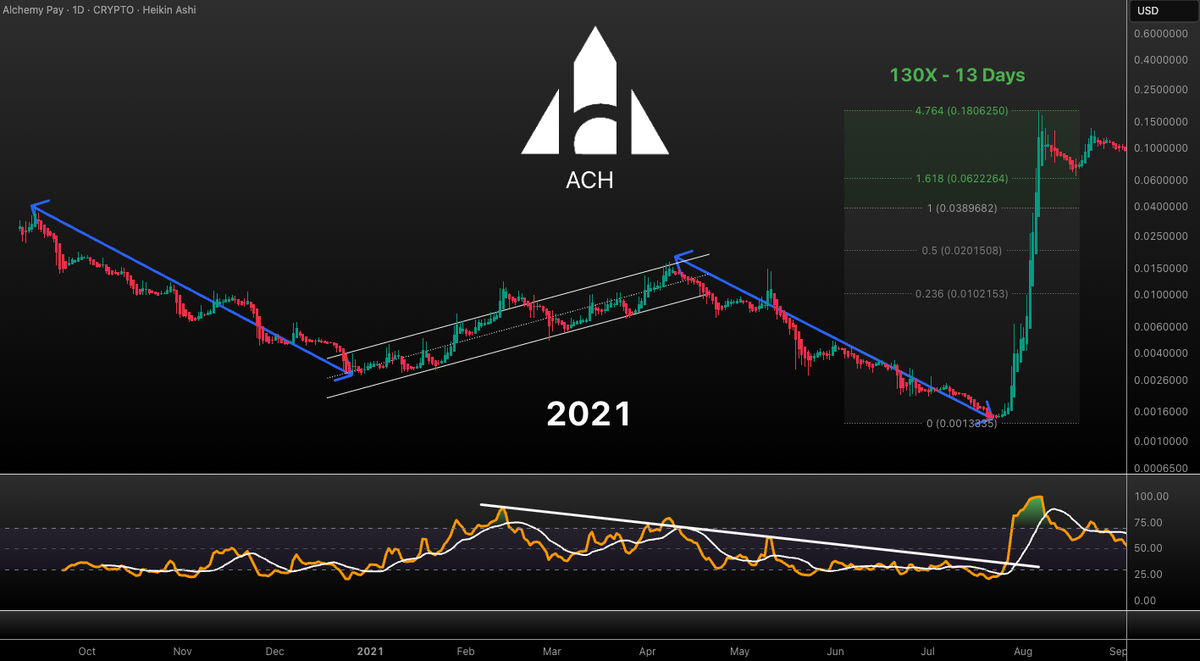Click the Aug label on time axis

pos(1023,651)
